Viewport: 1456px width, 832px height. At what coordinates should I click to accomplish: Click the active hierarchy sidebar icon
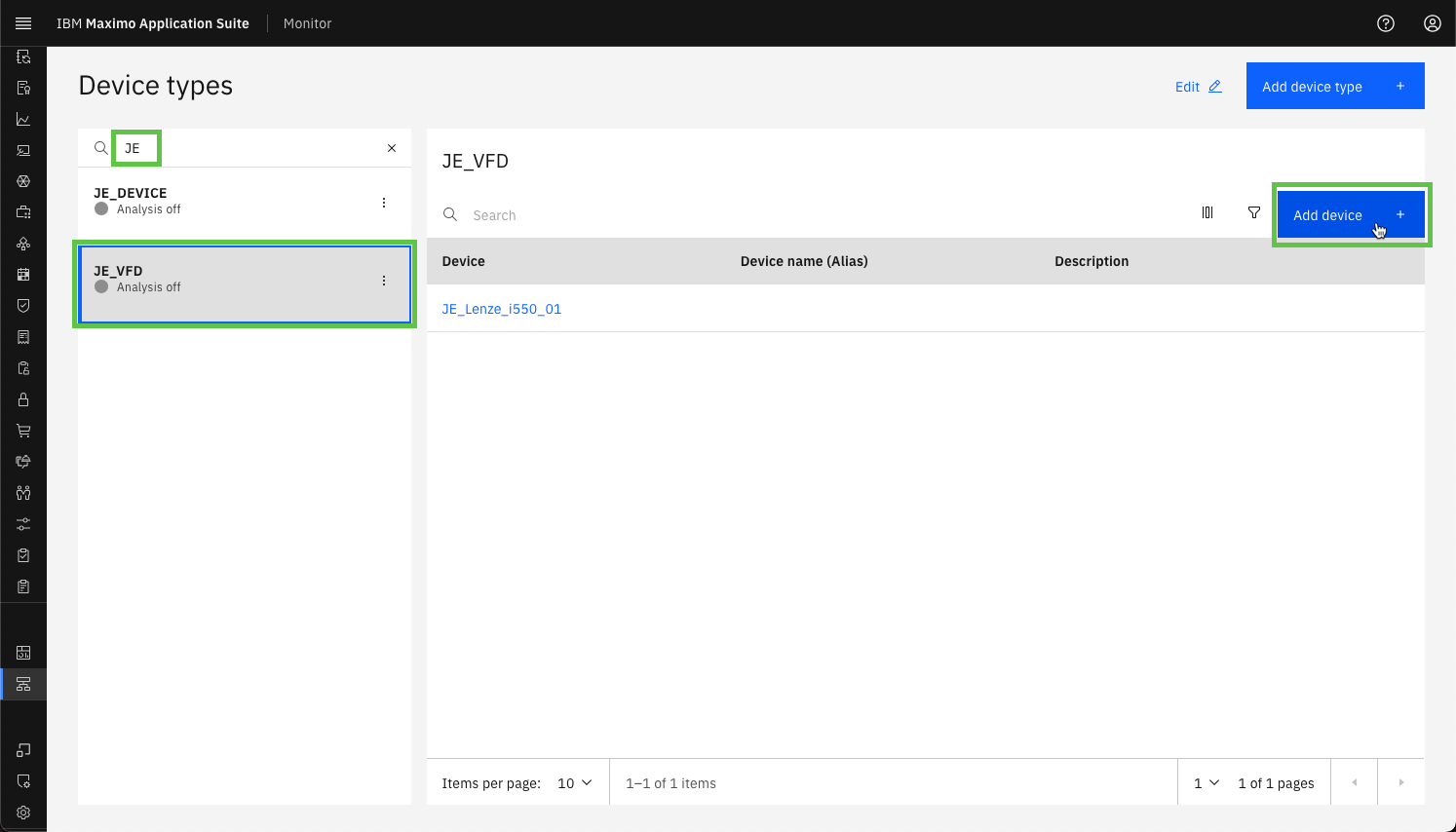click(x=23, y=684)
